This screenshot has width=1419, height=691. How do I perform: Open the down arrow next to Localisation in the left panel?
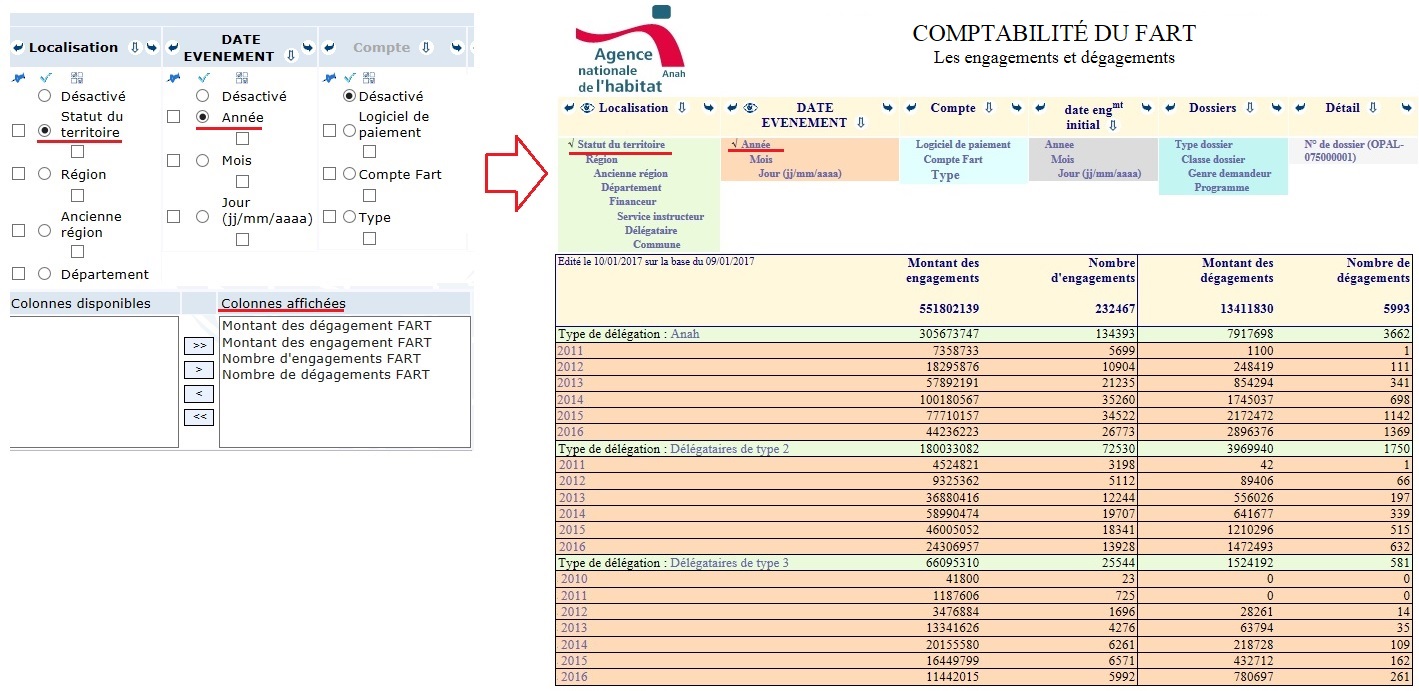(135, 47)
